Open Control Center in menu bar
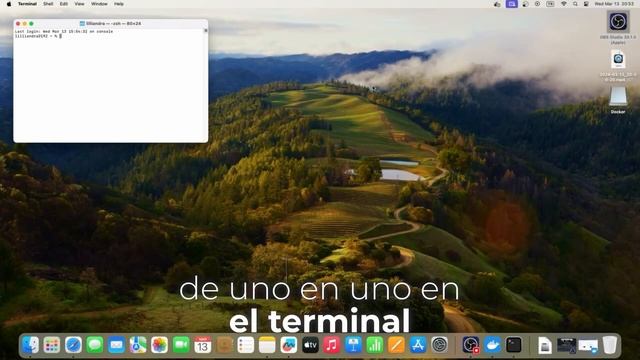 click(x=586, y=4)
